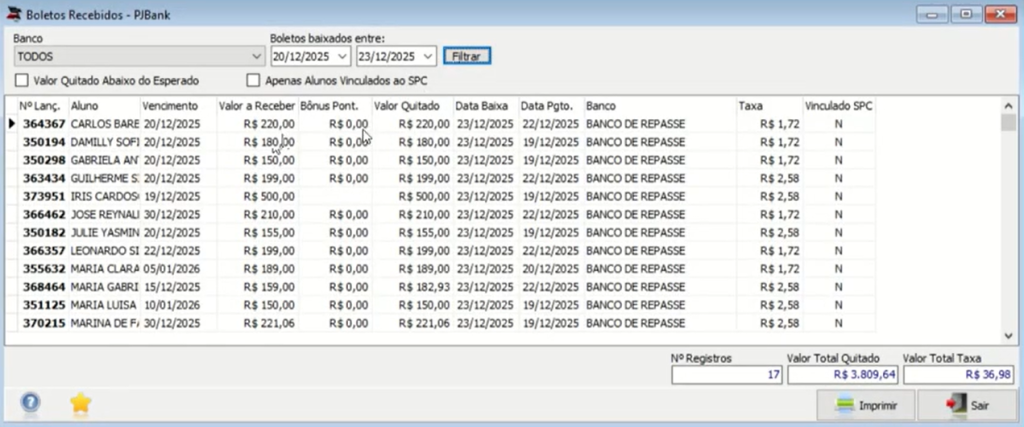
Task: Click student name LEONARDO SI
Action: point(104,251)
